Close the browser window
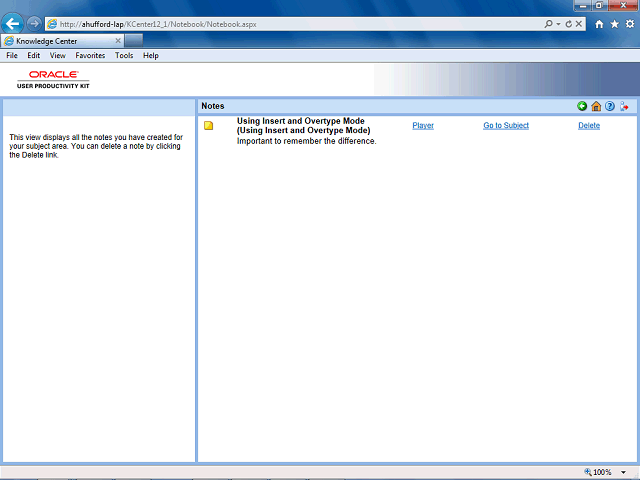This screenshot has height=480, width=640. [624, 6]
